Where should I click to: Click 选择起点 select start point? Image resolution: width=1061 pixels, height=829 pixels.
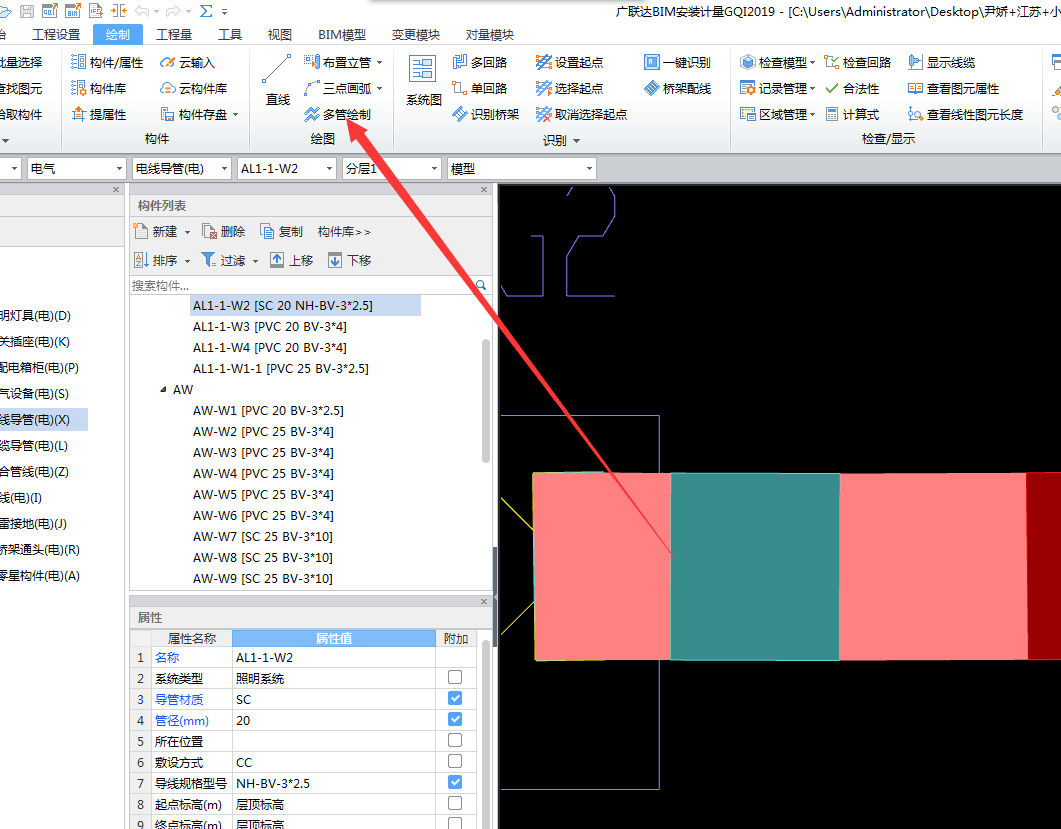[x=569, y=88]
